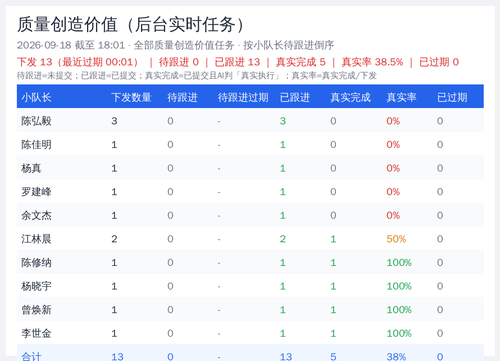Image resolution: width=500 pixels, height=361 pixels.
Task: Click green 已跟进 value 2 in 江林晨 row
Action: pyautogui.click(x=283, y=239)
